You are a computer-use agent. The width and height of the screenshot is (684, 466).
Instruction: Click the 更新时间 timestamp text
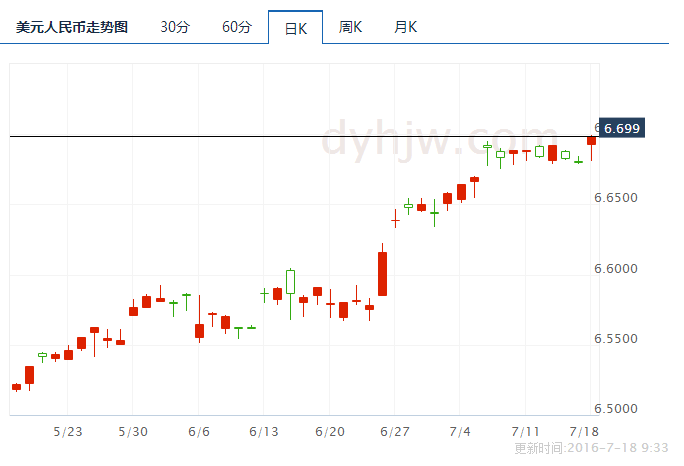pos(591,448)
